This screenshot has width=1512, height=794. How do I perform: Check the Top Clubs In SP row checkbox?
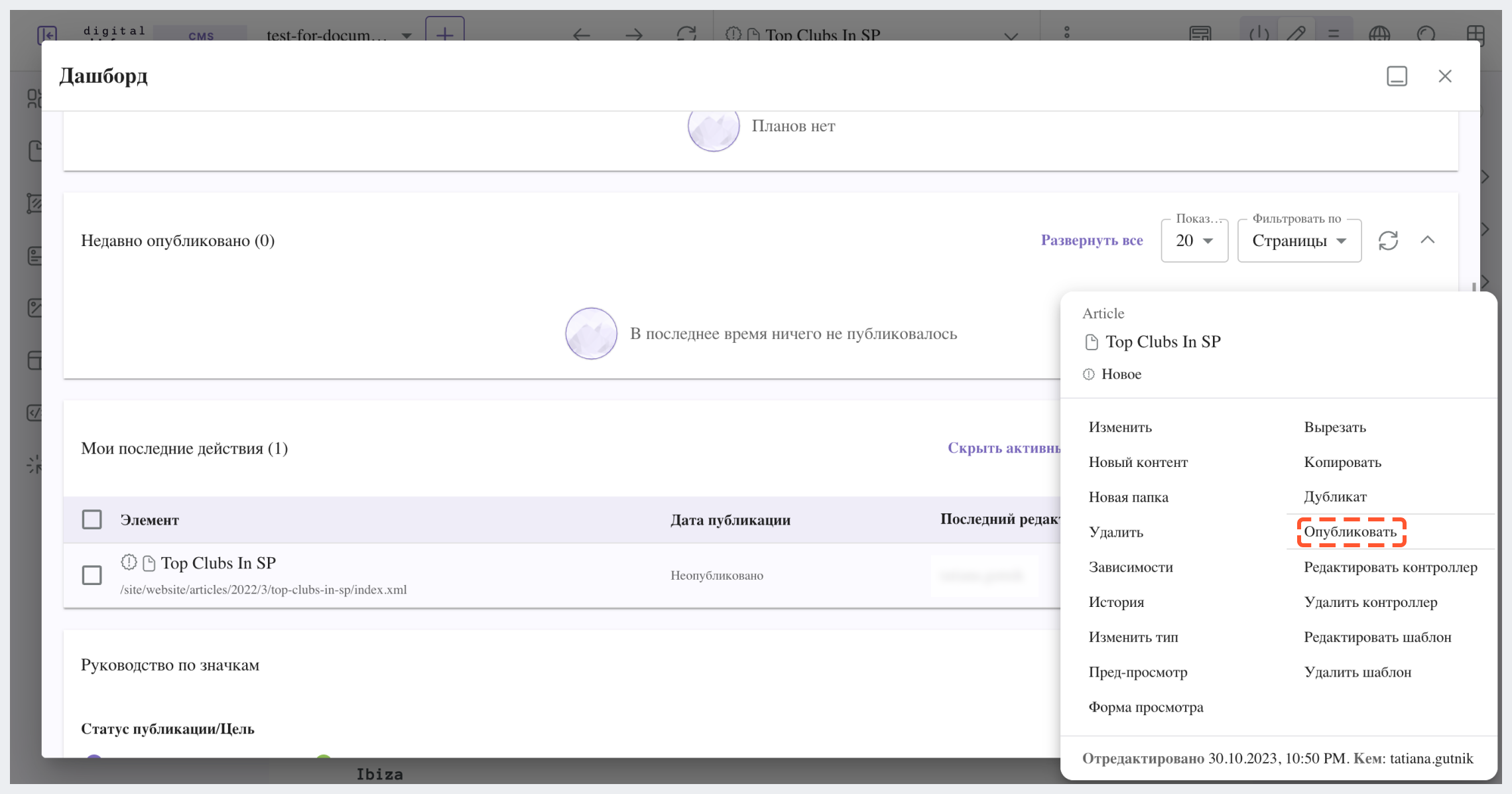click(x=92, y=575)
